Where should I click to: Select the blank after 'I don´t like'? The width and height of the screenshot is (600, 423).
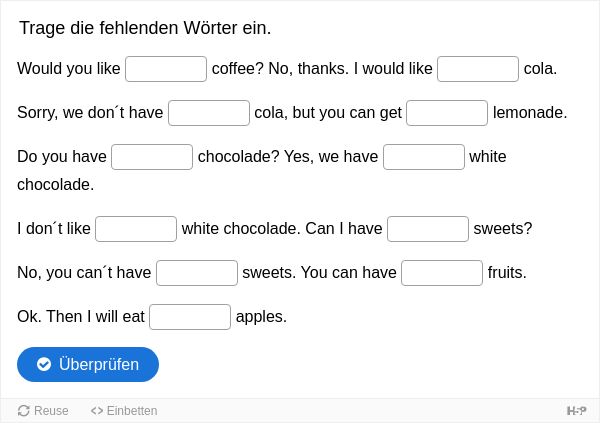(x=136, y=229)
